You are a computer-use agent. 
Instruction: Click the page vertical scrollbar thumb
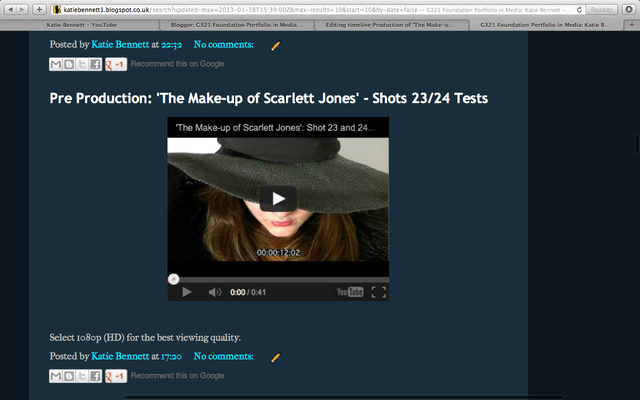click(637, 144)
